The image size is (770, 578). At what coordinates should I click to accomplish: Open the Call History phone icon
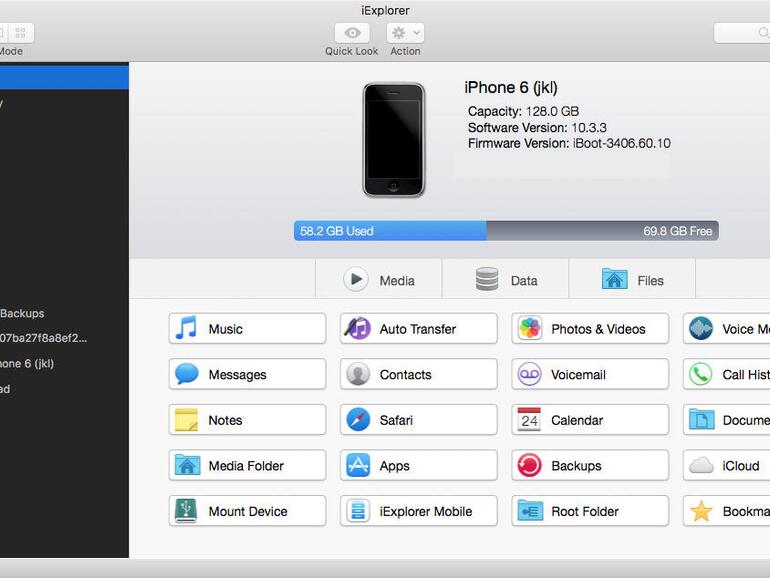(701, 374)
